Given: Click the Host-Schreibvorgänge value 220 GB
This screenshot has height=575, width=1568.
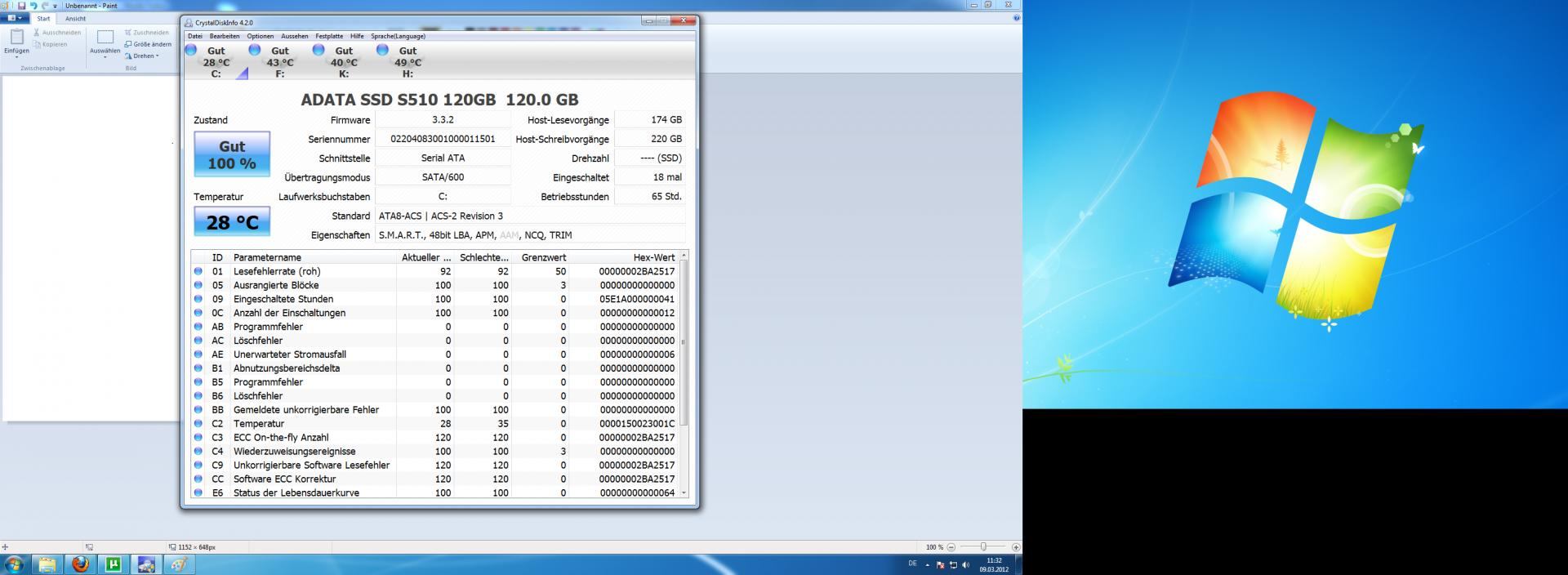Looking at the screenshot, I should (x=650, y=139).
